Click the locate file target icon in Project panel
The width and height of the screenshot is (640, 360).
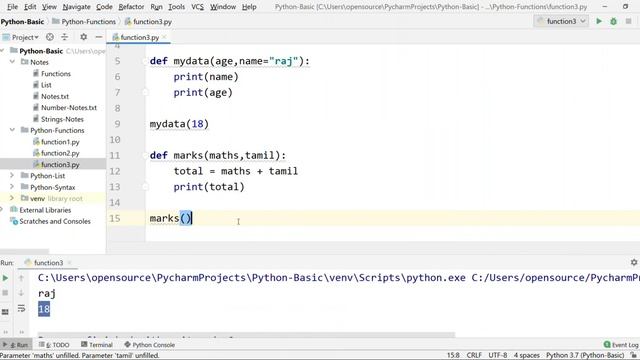50,37
